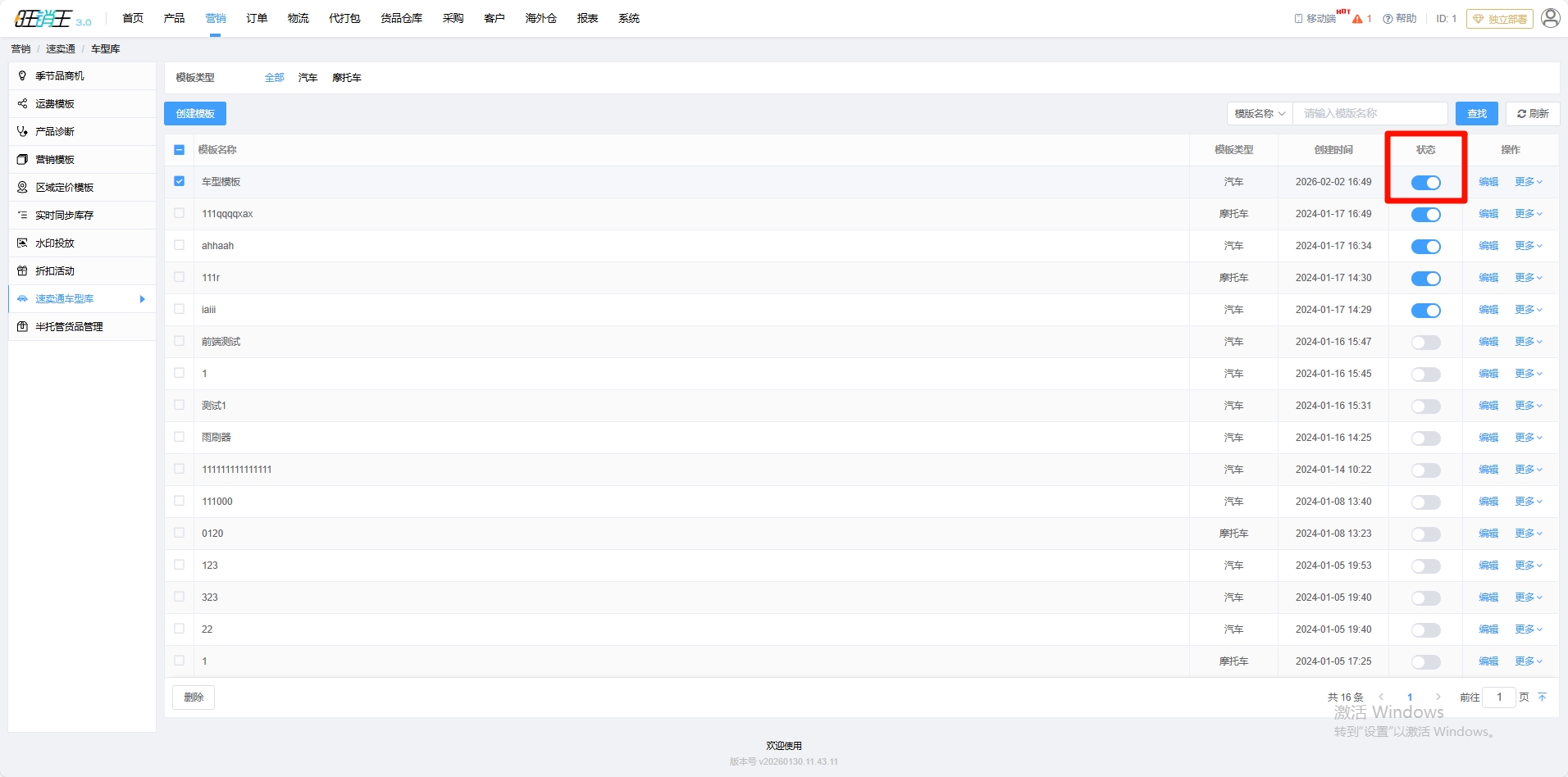Viewport: 1568px width, 777px height.
Task: Check the checkbox for ahhaah row
Action: 179,245
